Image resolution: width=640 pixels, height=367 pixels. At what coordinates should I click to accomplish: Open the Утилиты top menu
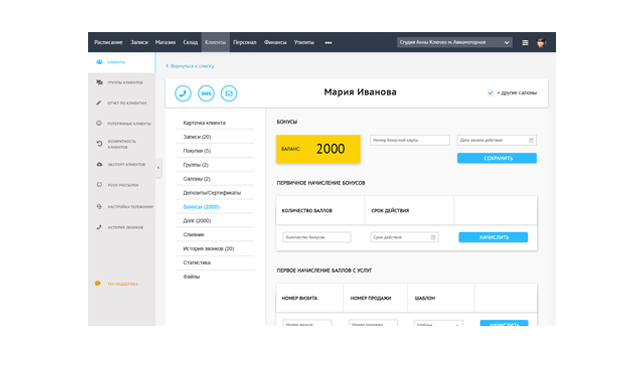pos(304,42)
